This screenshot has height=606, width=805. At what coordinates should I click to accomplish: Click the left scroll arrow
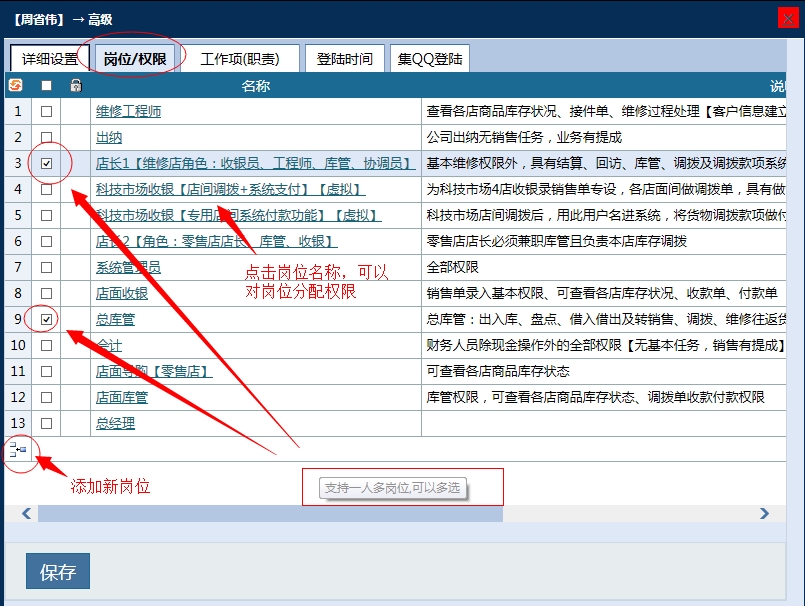27,514
